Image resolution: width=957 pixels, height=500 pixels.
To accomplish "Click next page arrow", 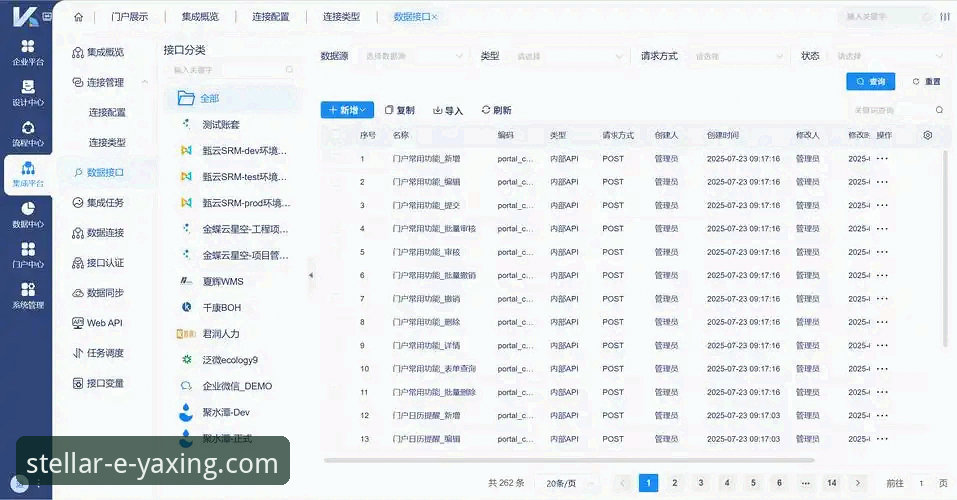I will tap(858, 483).
